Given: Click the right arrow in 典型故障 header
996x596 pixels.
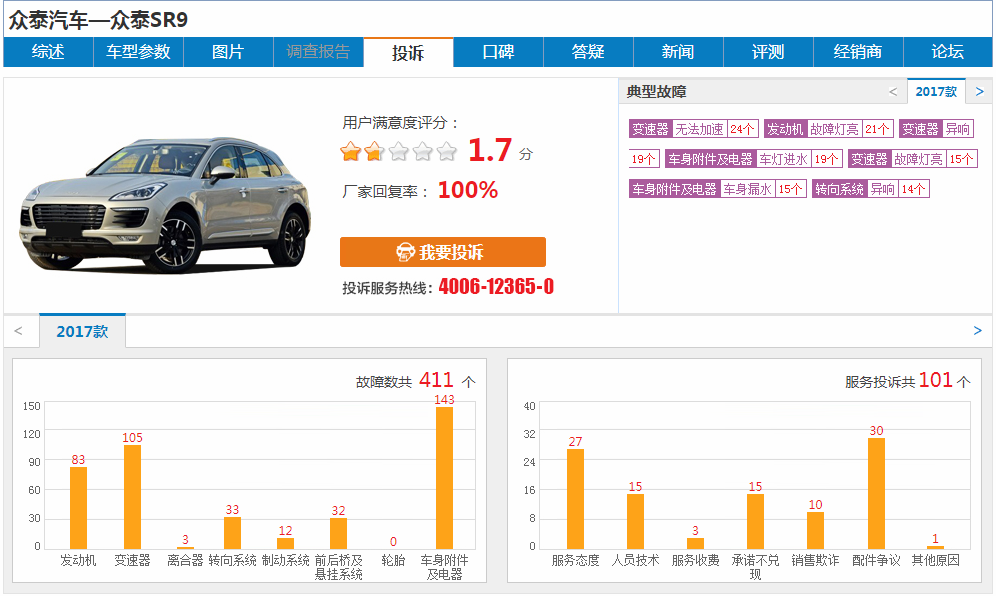Looking at the screenshot, I should pyautogui.click(x=979, y=92).
